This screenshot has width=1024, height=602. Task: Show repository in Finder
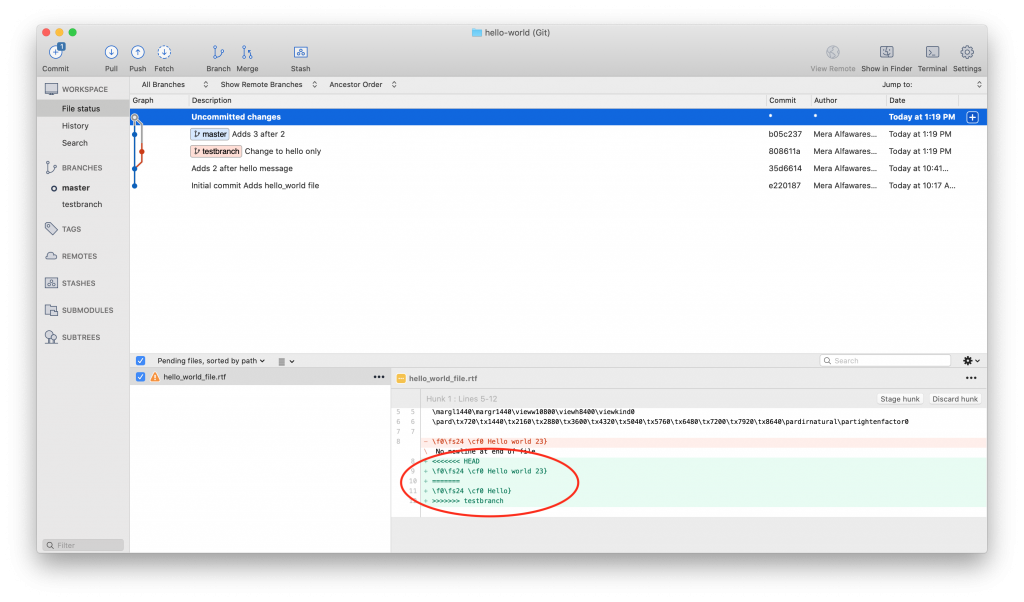886,53
